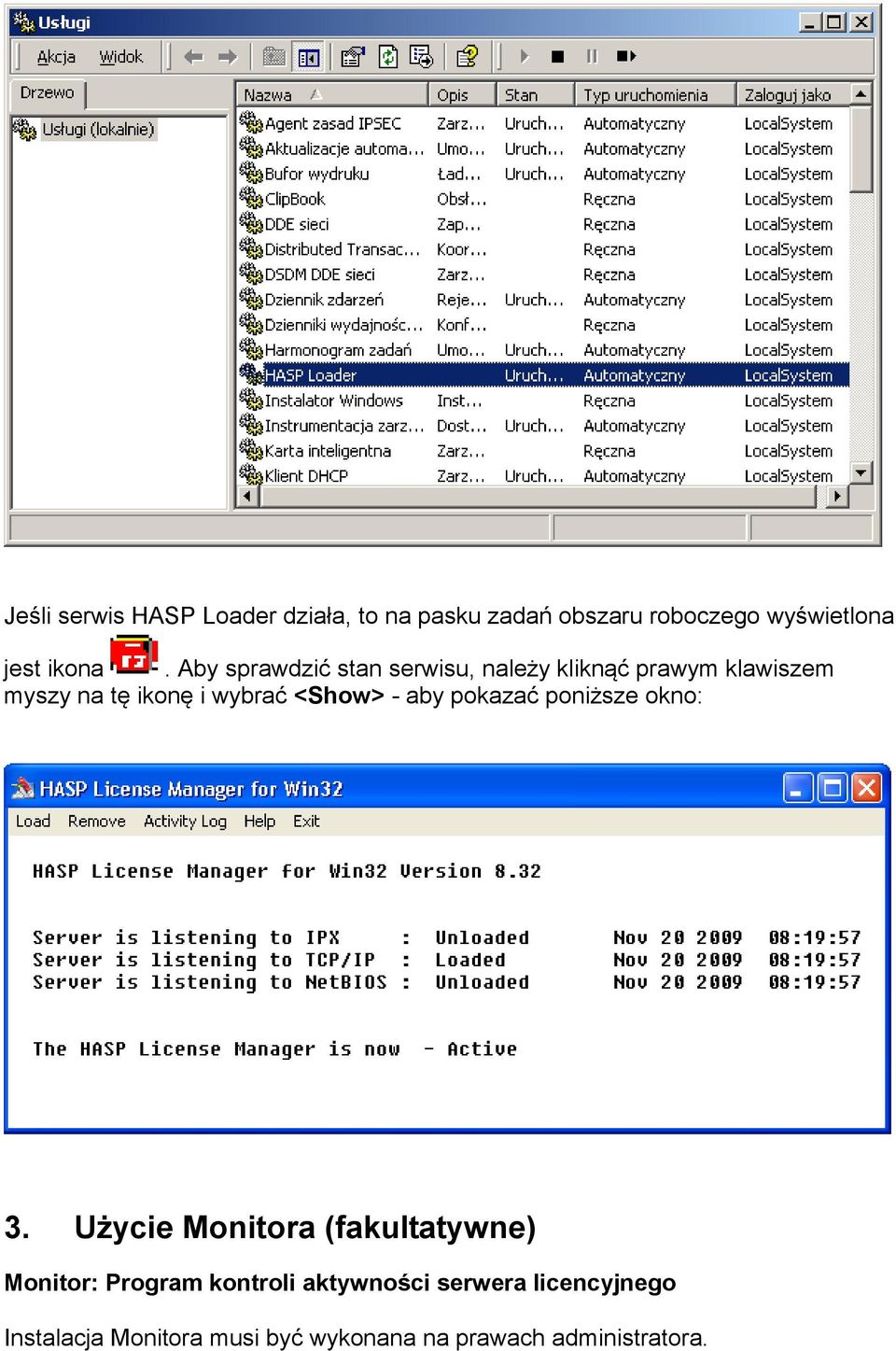Click gear icon beside HASP Loader
The height and width of the screenshot is (1351, 896).
pyautogui.click(x=251, y=373)
